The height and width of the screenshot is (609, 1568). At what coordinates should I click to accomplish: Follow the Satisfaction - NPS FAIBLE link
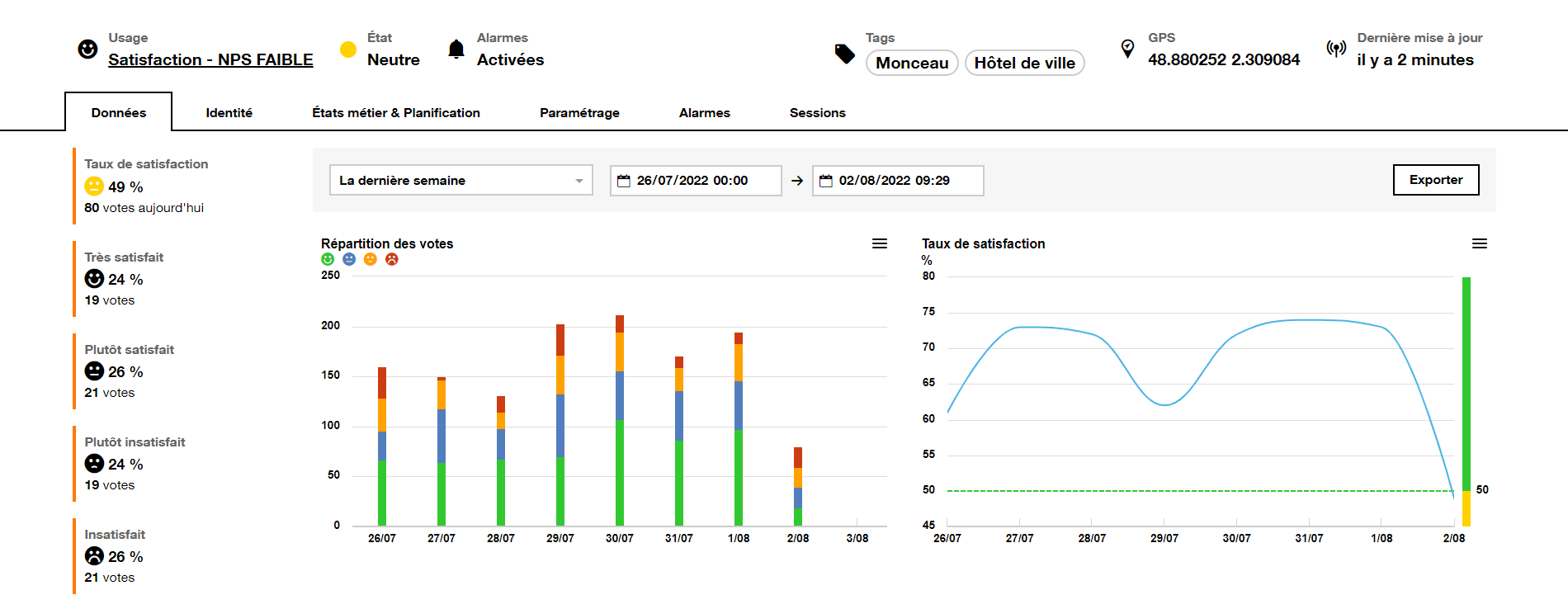(x=210, y=59)
